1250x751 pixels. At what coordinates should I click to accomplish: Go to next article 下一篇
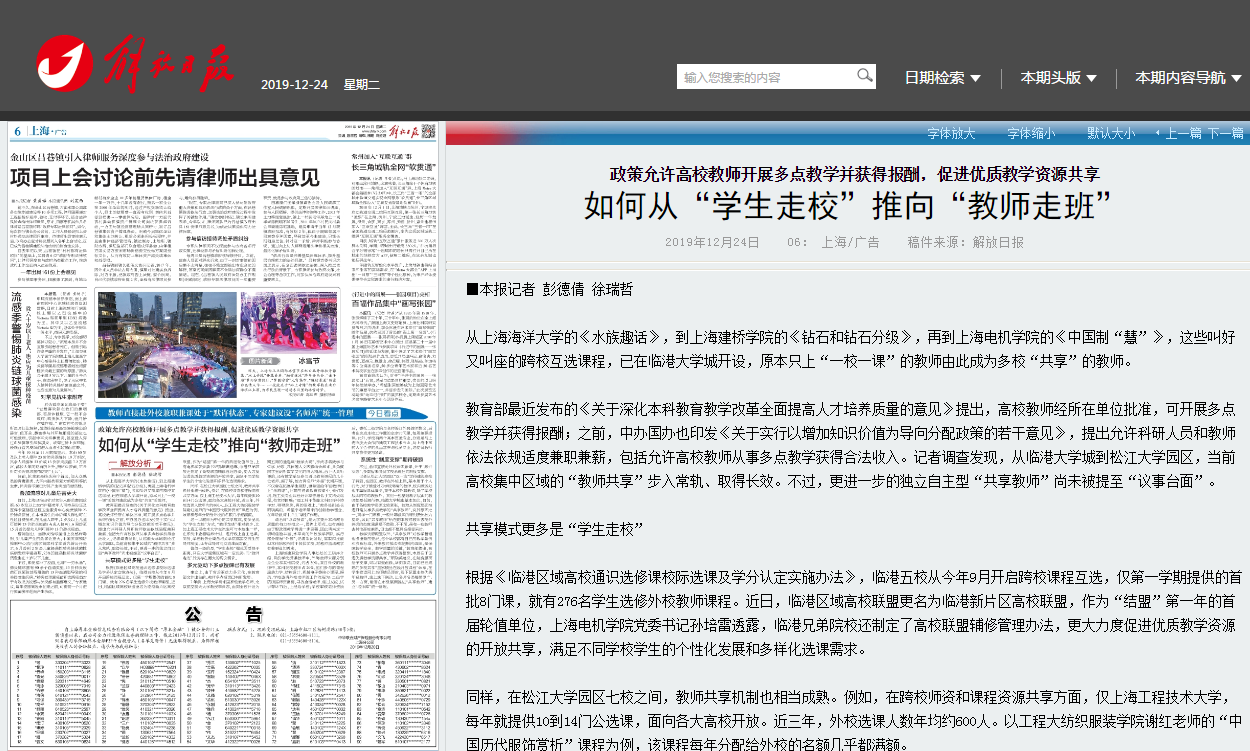coord(1225,133)
